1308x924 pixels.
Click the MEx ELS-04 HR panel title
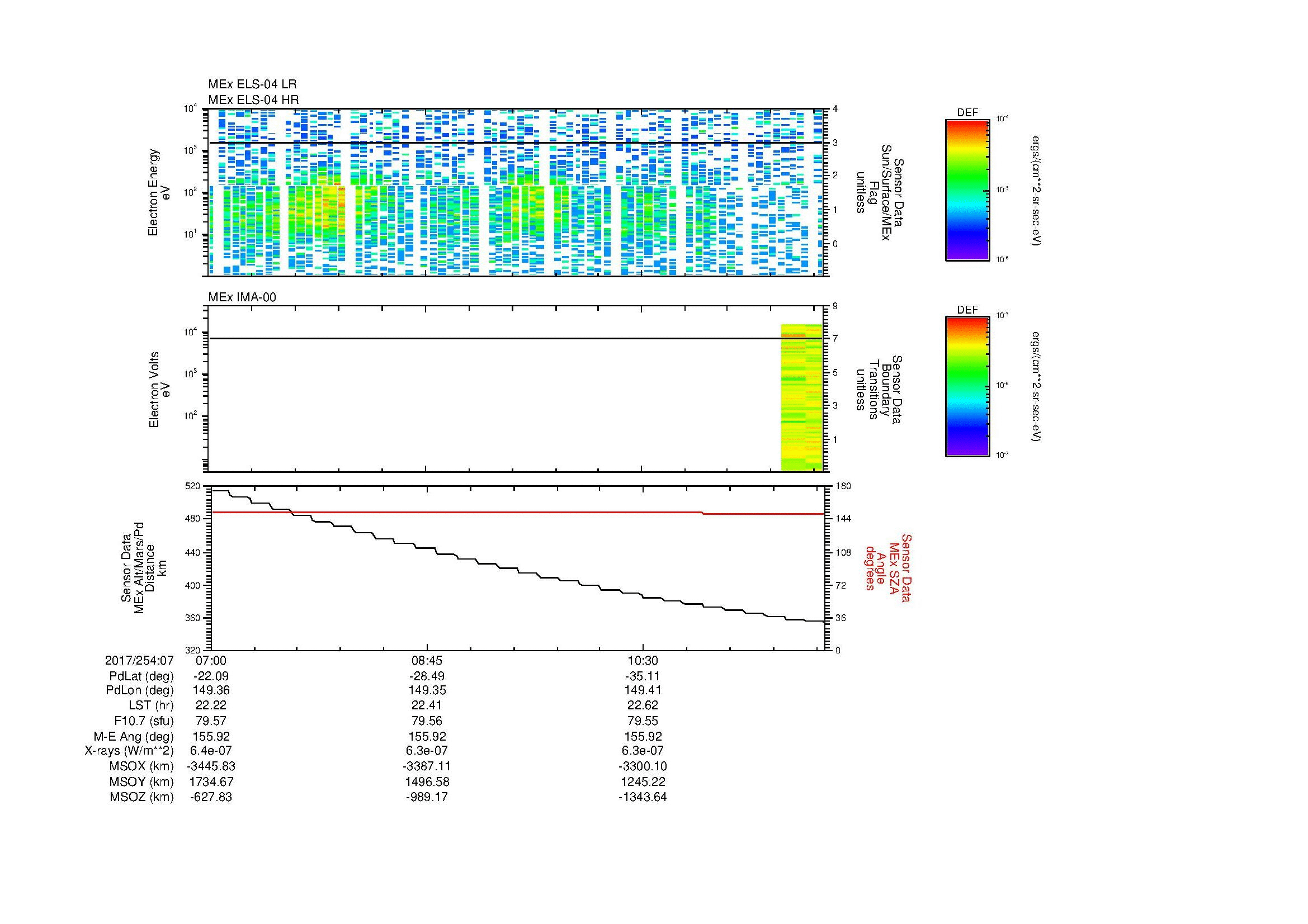[x=253, y=99]
